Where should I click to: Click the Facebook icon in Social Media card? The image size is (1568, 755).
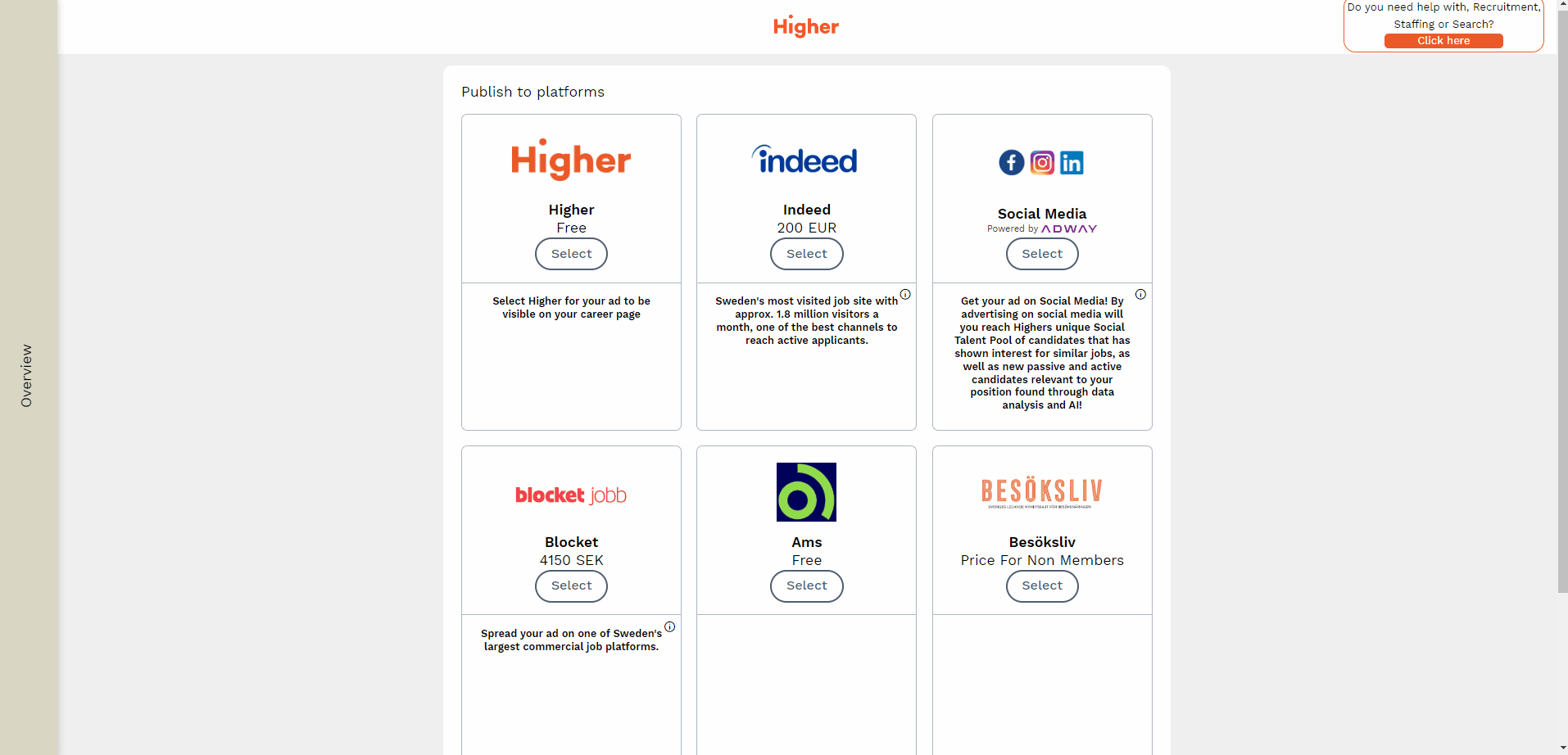[x=1011, y=163]
